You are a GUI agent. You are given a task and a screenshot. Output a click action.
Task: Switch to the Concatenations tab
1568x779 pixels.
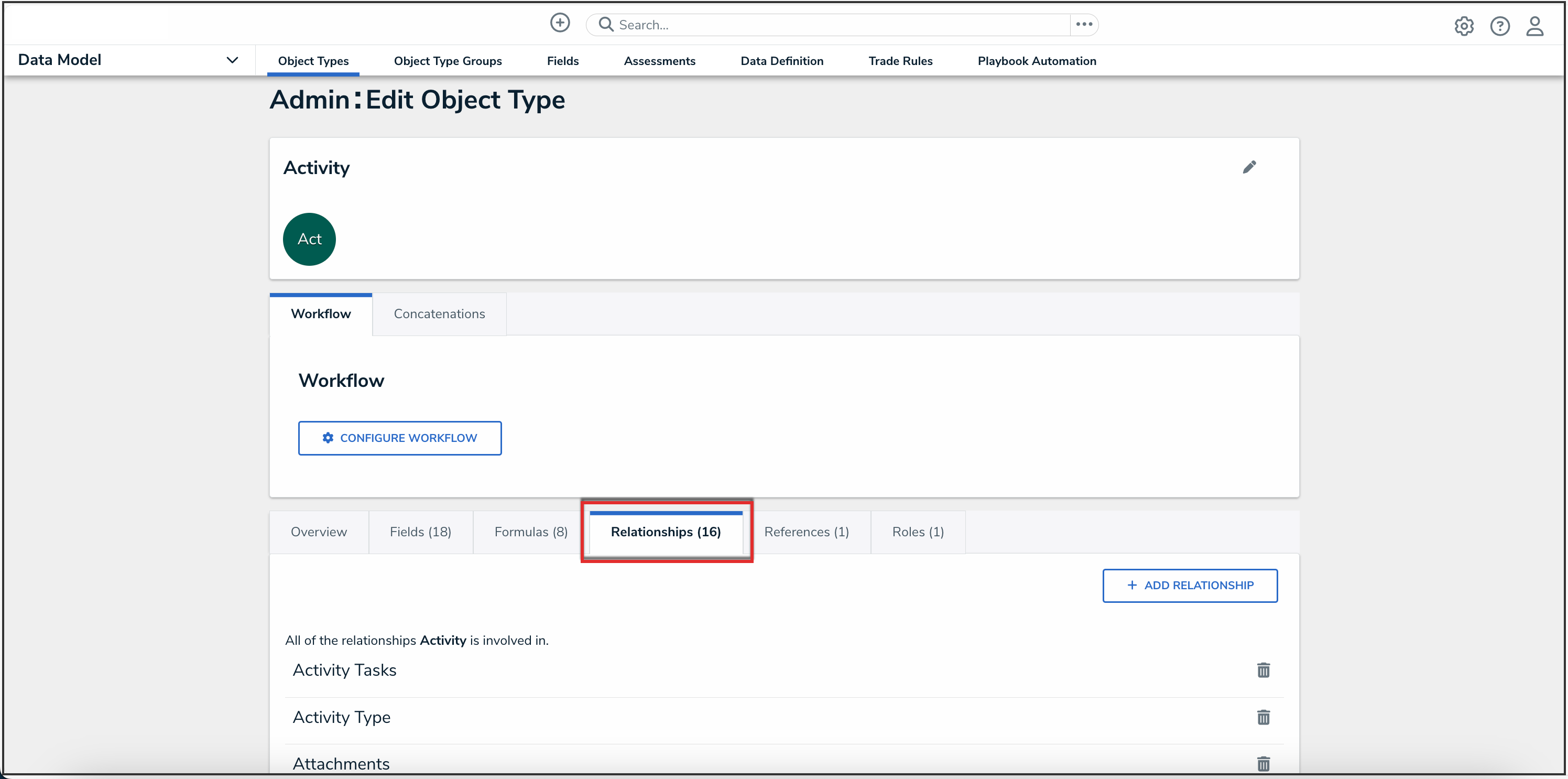click(x=439, y=313)
